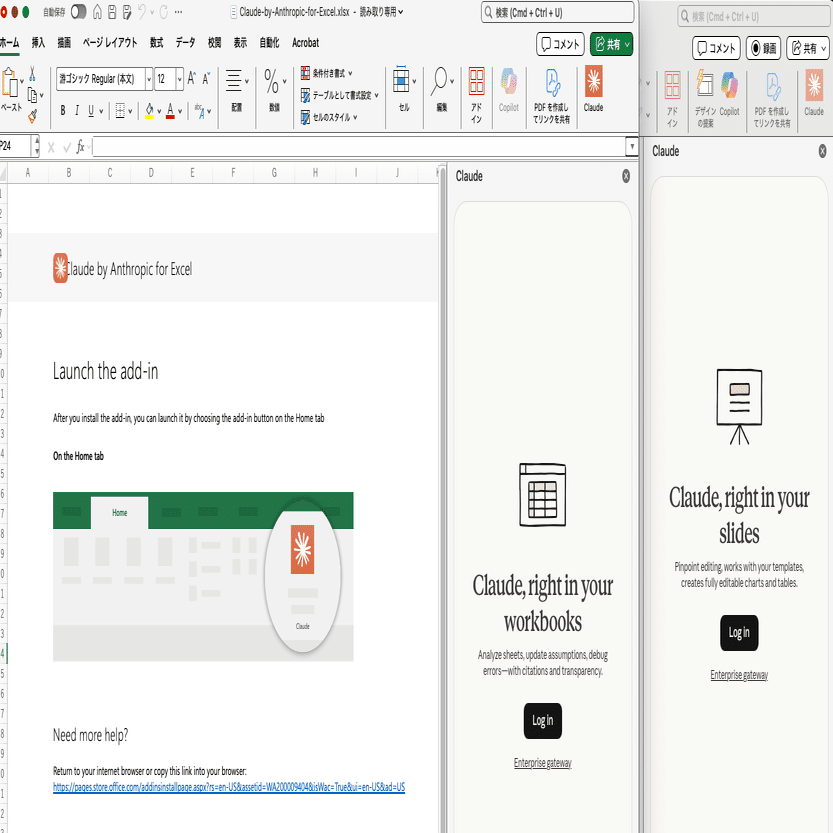Open the font color dropdown arrow

[x=180, y=111]
